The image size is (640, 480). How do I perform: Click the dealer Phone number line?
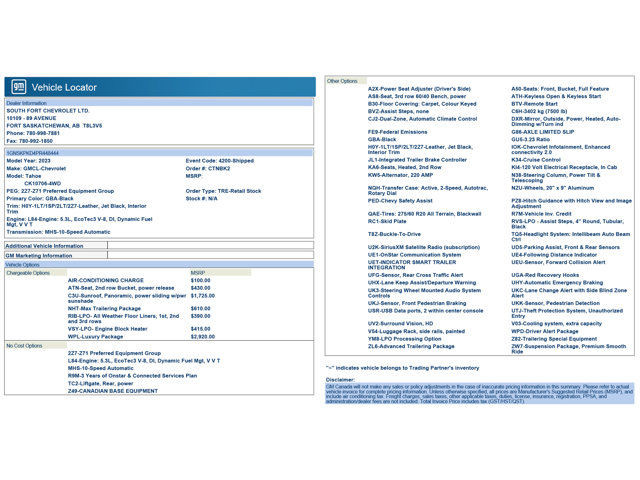33,133
